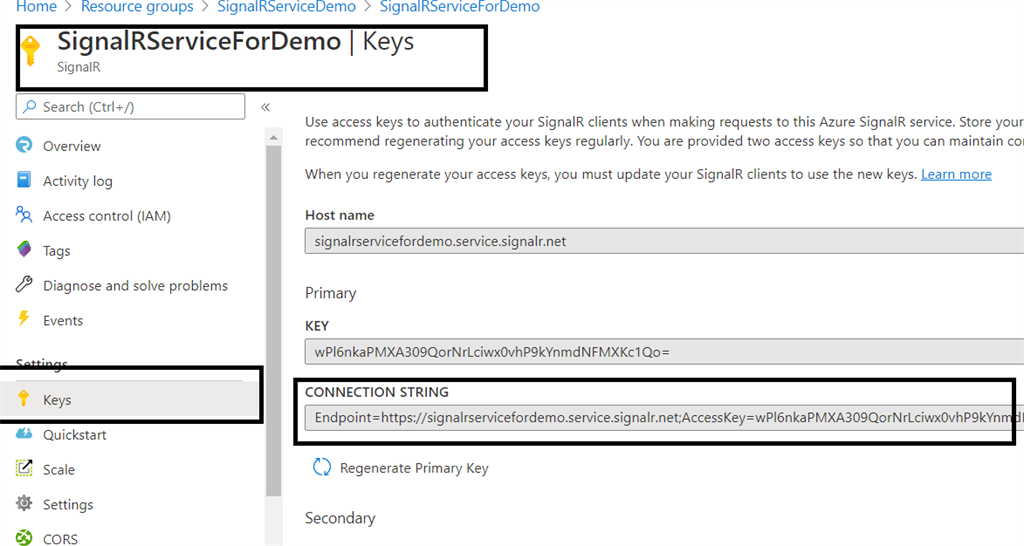Click the Events lightning icon

point(24,319)
